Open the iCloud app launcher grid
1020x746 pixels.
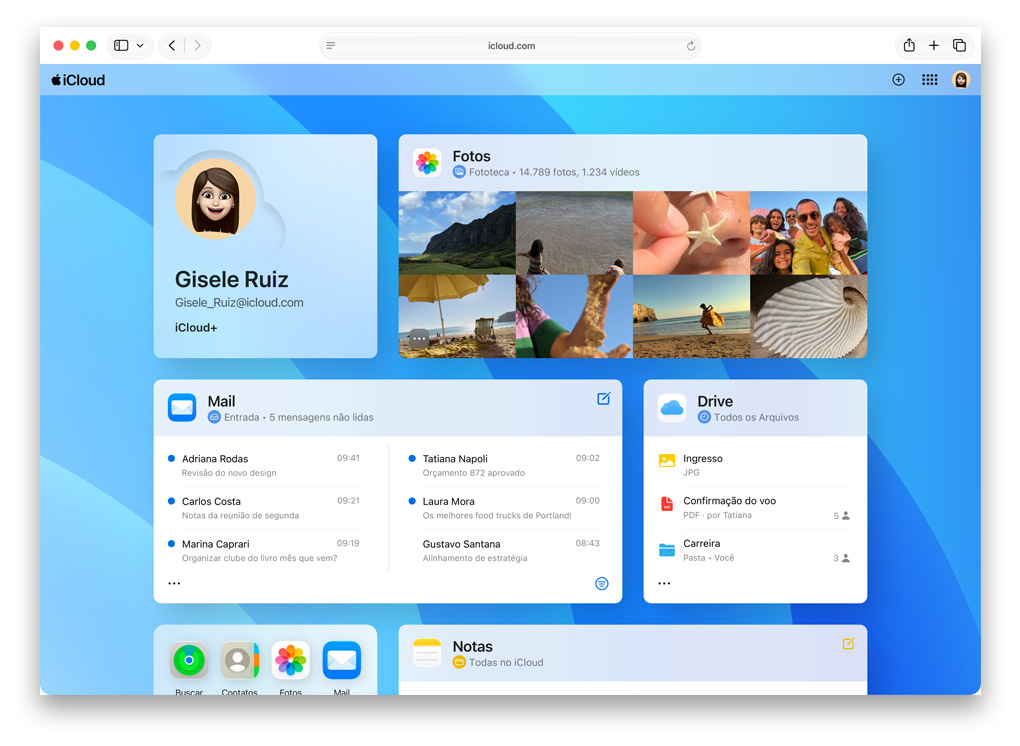coord(930,79)
